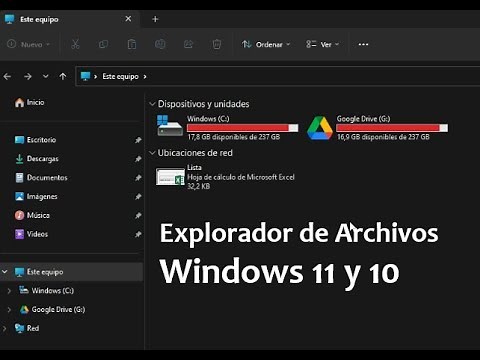Collapse Este equipo in the sidebar tree
This screenshot has width=480, height=360.
(5, 272)
